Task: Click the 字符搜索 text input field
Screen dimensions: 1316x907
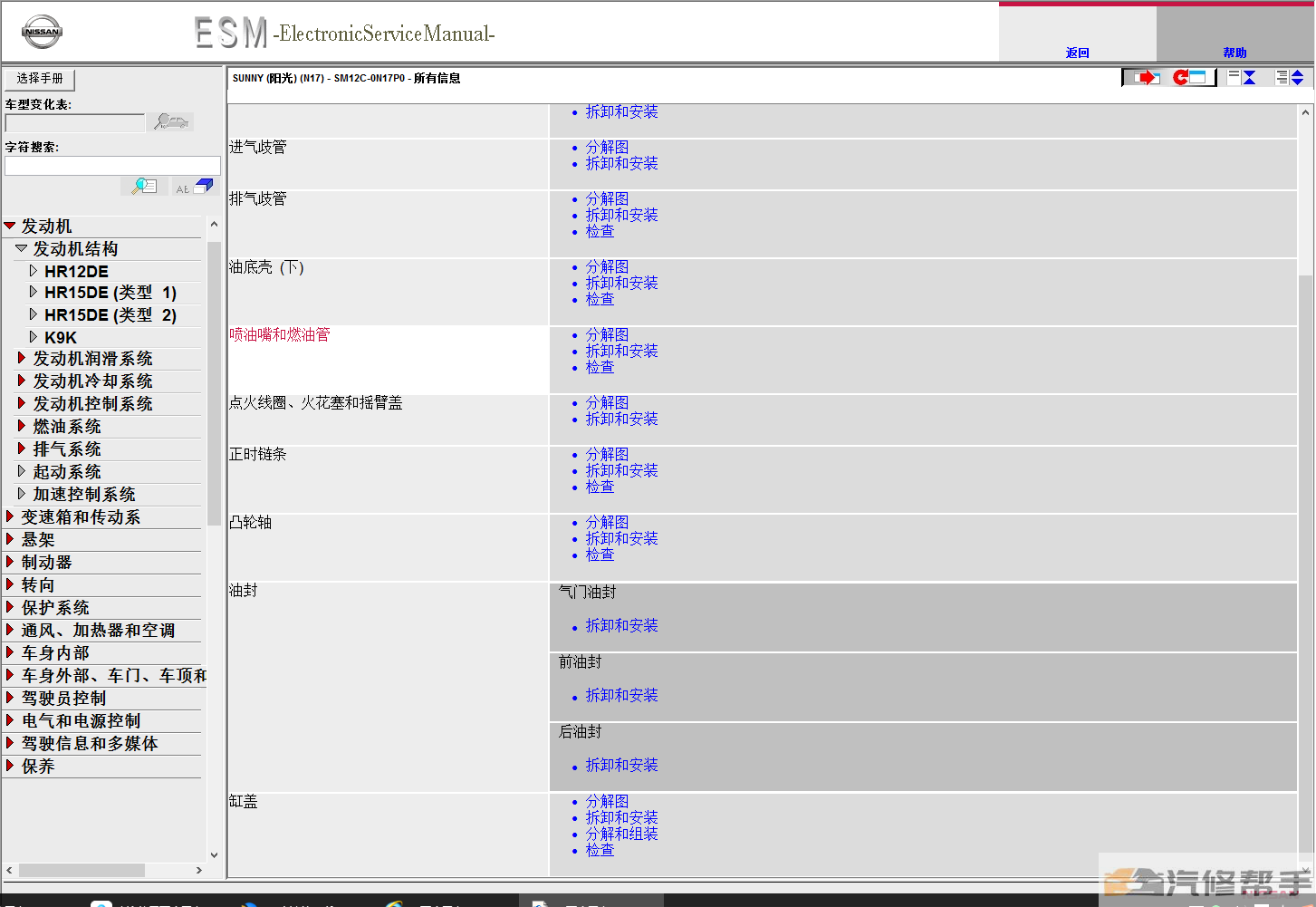Action: pos(112,166)
